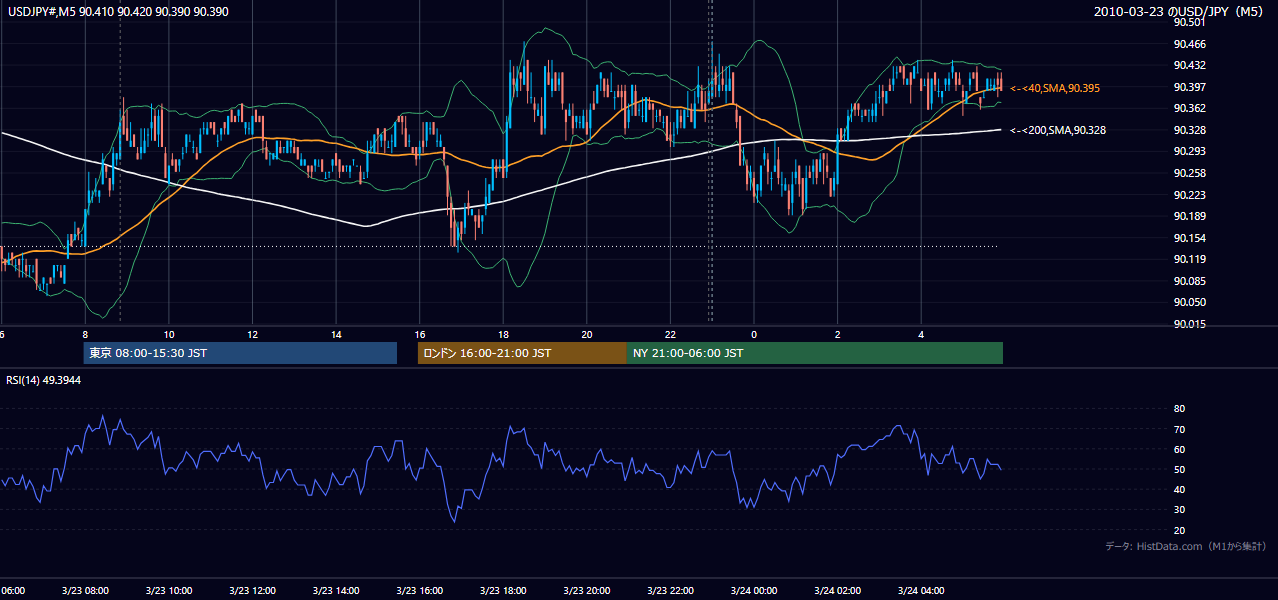The width and height of the screenshot is (1278, 600).
Task: Click the 3/24 00:00 date axis label
Action: [754, 591]
